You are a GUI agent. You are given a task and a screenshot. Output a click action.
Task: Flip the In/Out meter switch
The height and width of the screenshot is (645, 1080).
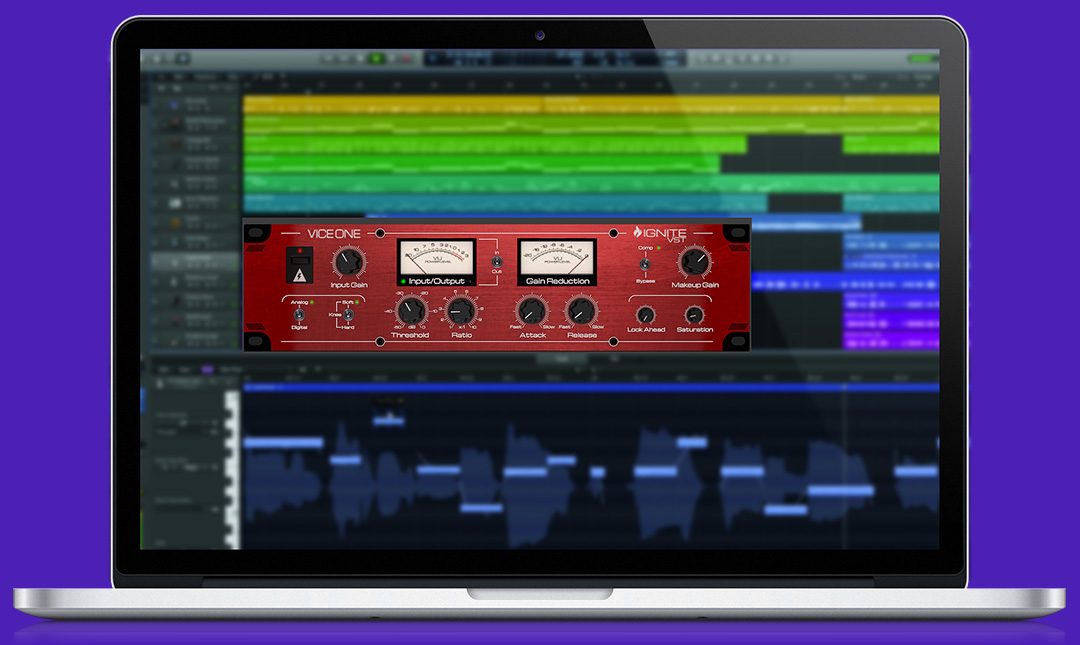(497, 262)
